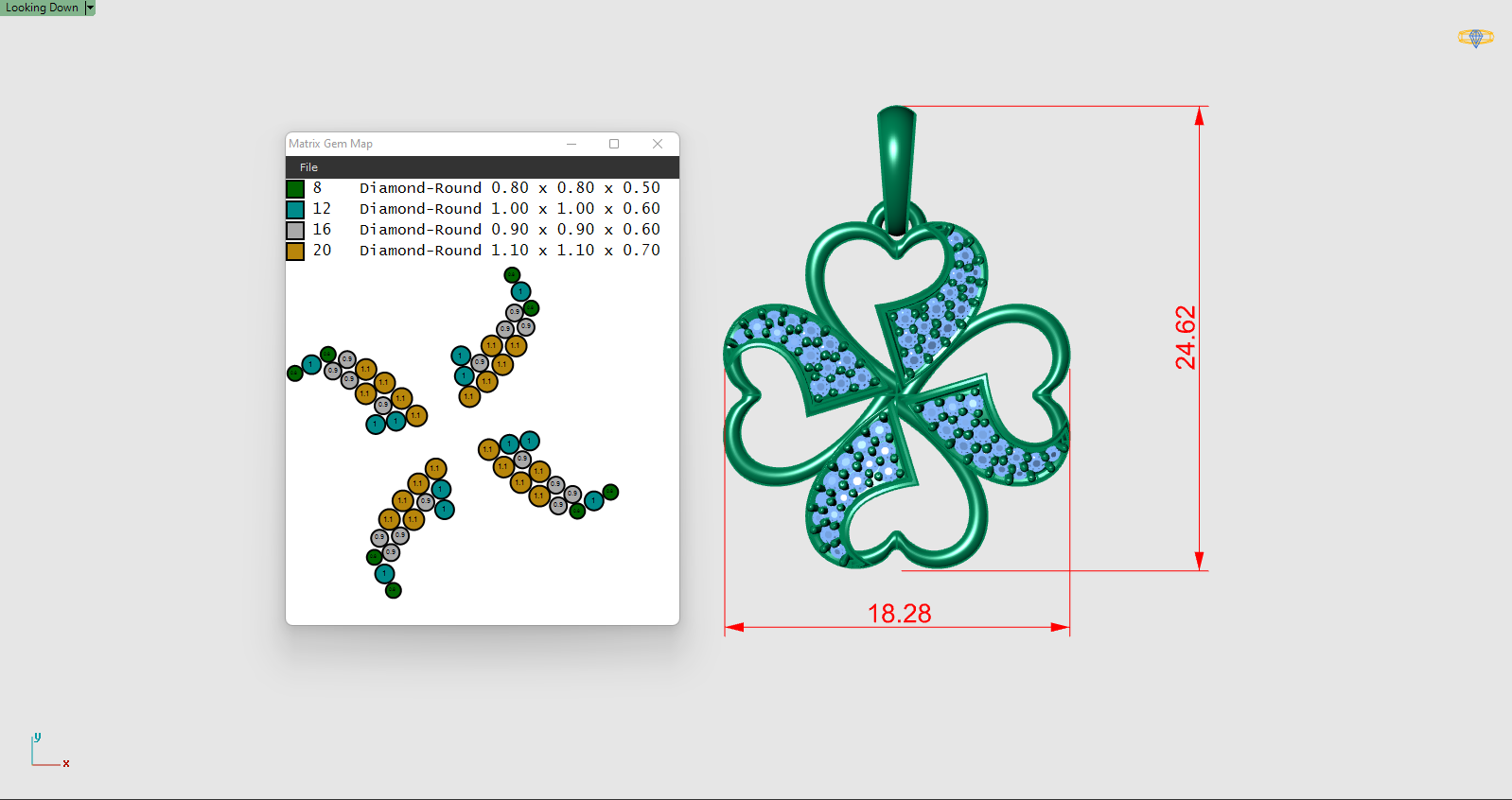The image size is (1512, 800).
Task: Maximize the Matrix Gem Map window
Action: click(614, 144)
